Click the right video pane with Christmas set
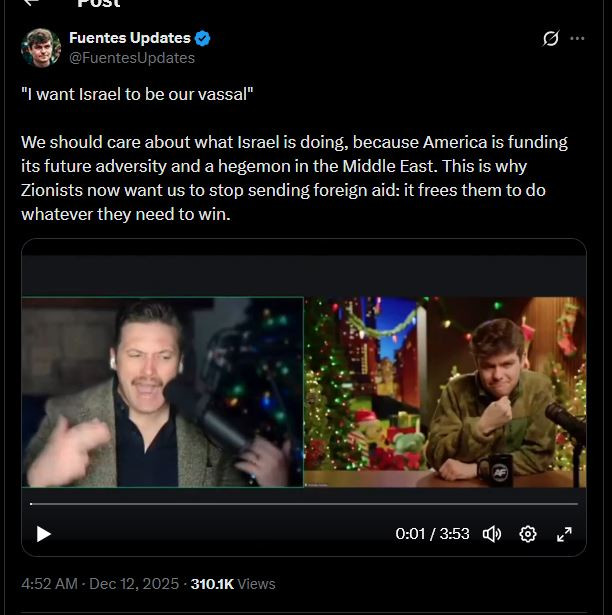The height and width of the screenshot is (615, 612). pos(445,392)
